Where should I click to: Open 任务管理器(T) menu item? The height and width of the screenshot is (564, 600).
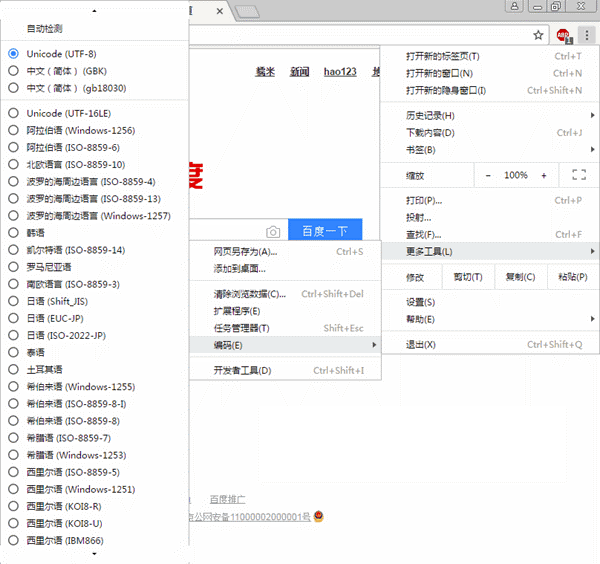click(x=285, y=328)
